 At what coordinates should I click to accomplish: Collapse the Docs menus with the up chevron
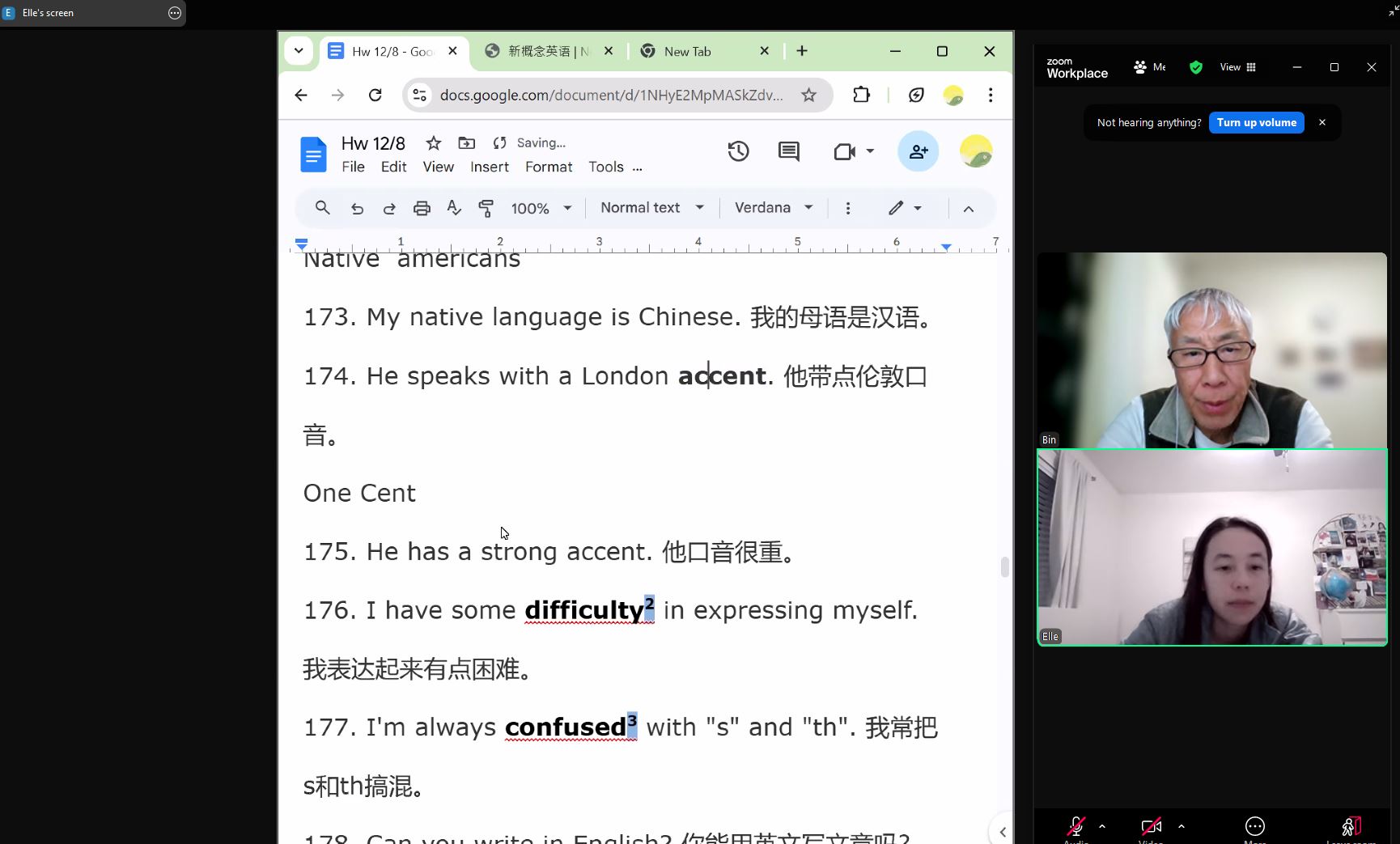[968, 209]
